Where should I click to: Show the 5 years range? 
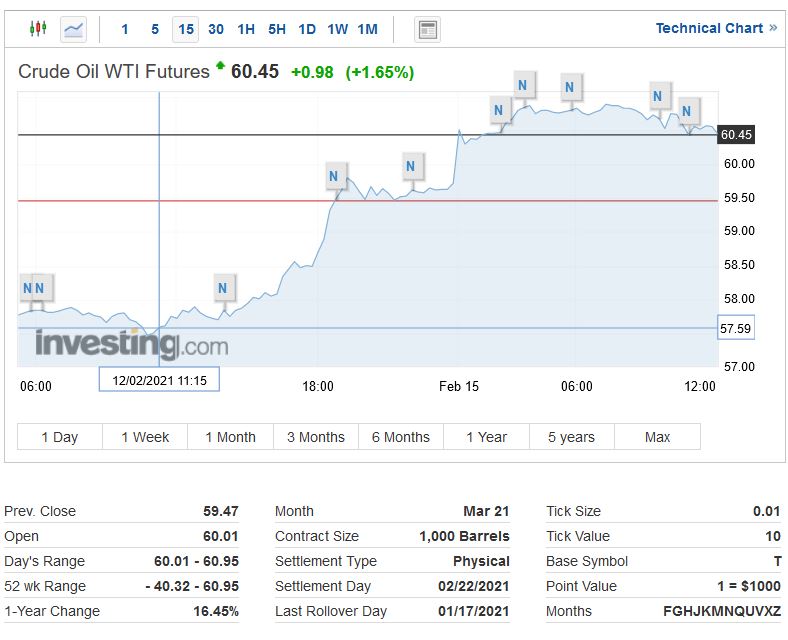click(x=571, y=437)
